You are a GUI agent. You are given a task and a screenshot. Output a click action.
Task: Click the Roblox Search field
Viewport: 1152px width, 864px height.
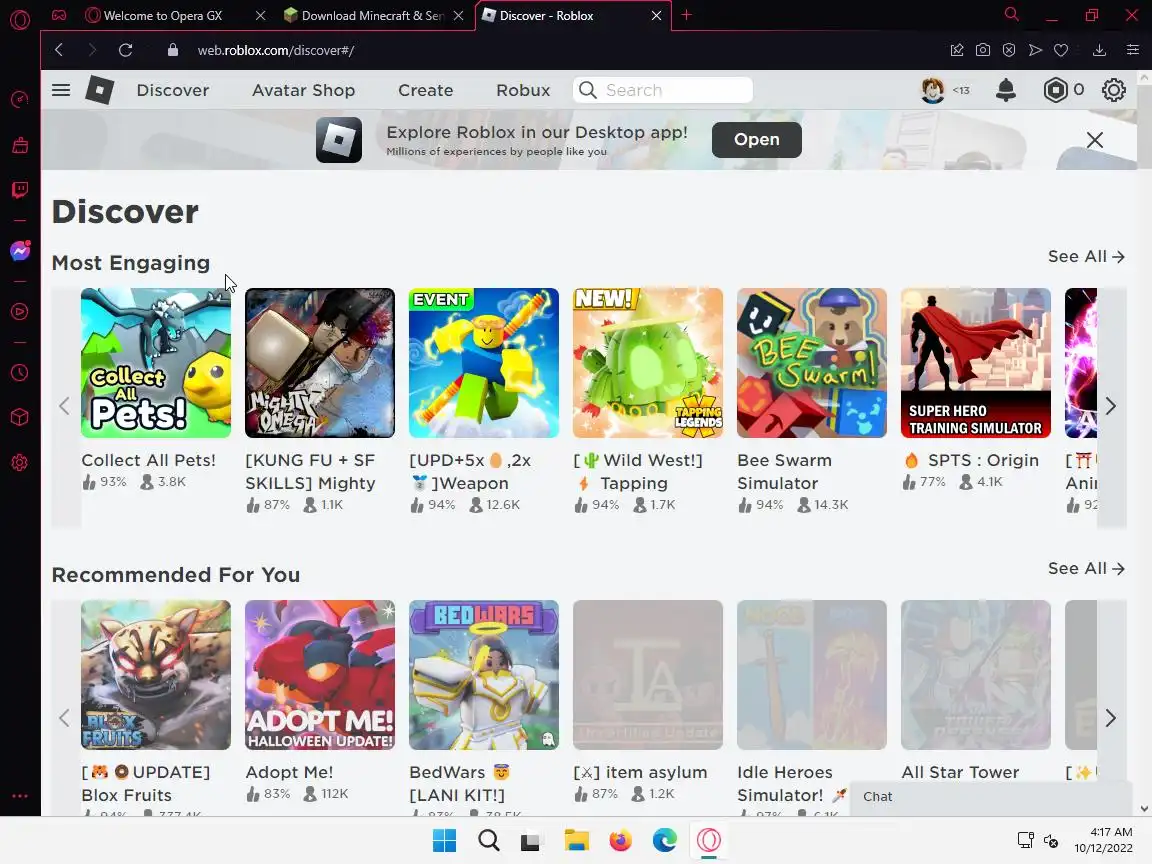(x=663, y=90)
